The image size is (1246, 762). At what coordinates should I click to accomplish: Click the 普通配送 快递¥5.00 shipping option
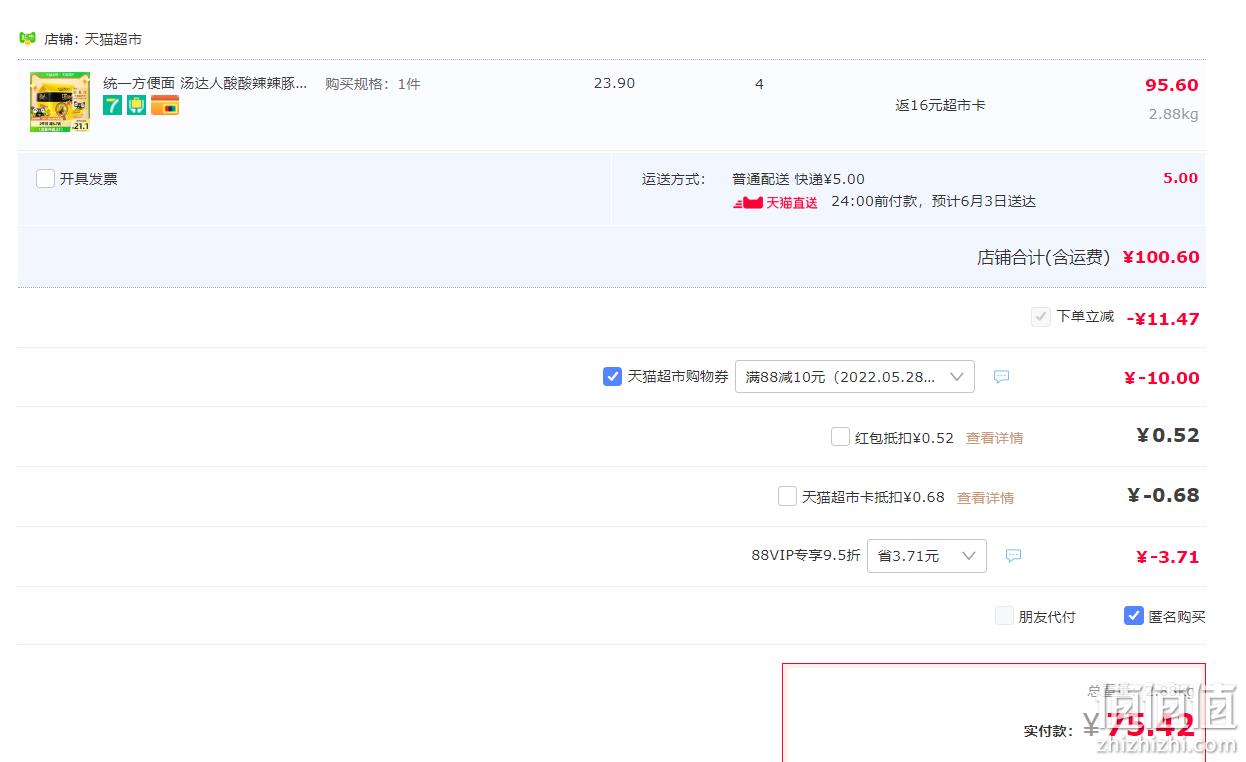click(x=798, y=179)
